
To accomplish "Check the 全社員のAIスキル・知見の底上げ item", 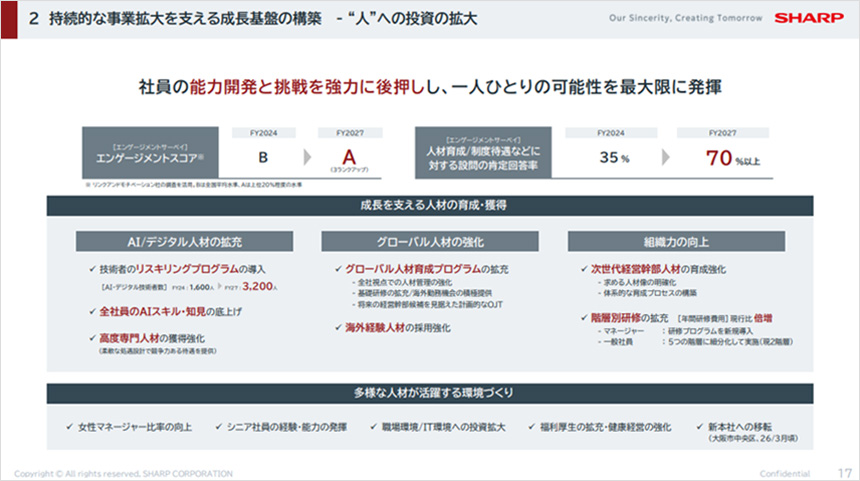I will (92, 312).
